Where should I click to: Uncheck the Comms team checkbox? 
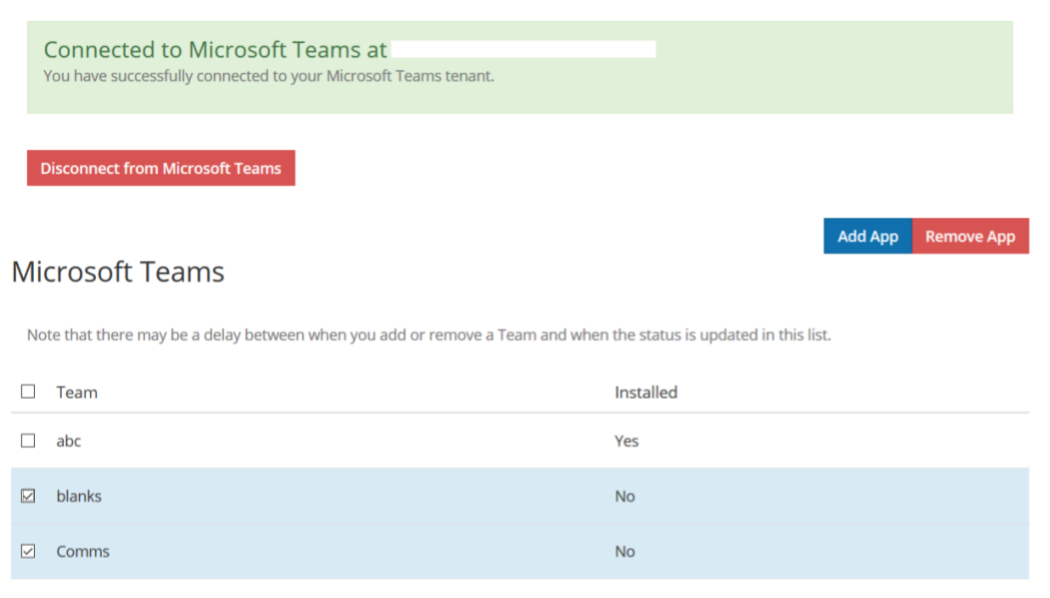click(28, 551)
